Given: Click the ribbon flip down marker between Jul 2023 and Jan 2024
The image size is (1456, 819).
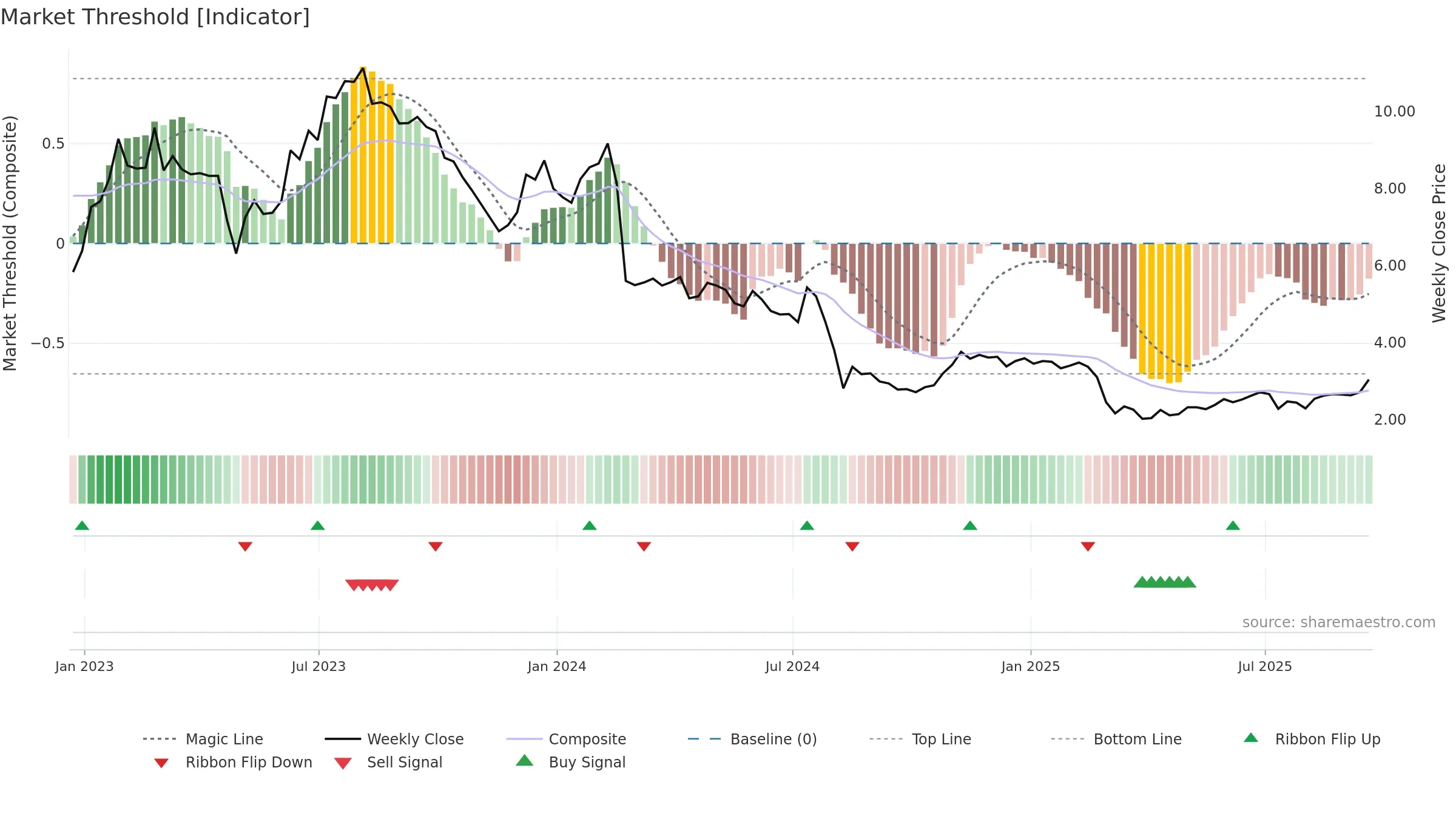Looking at the screenshot, I should tap(436, 547).
